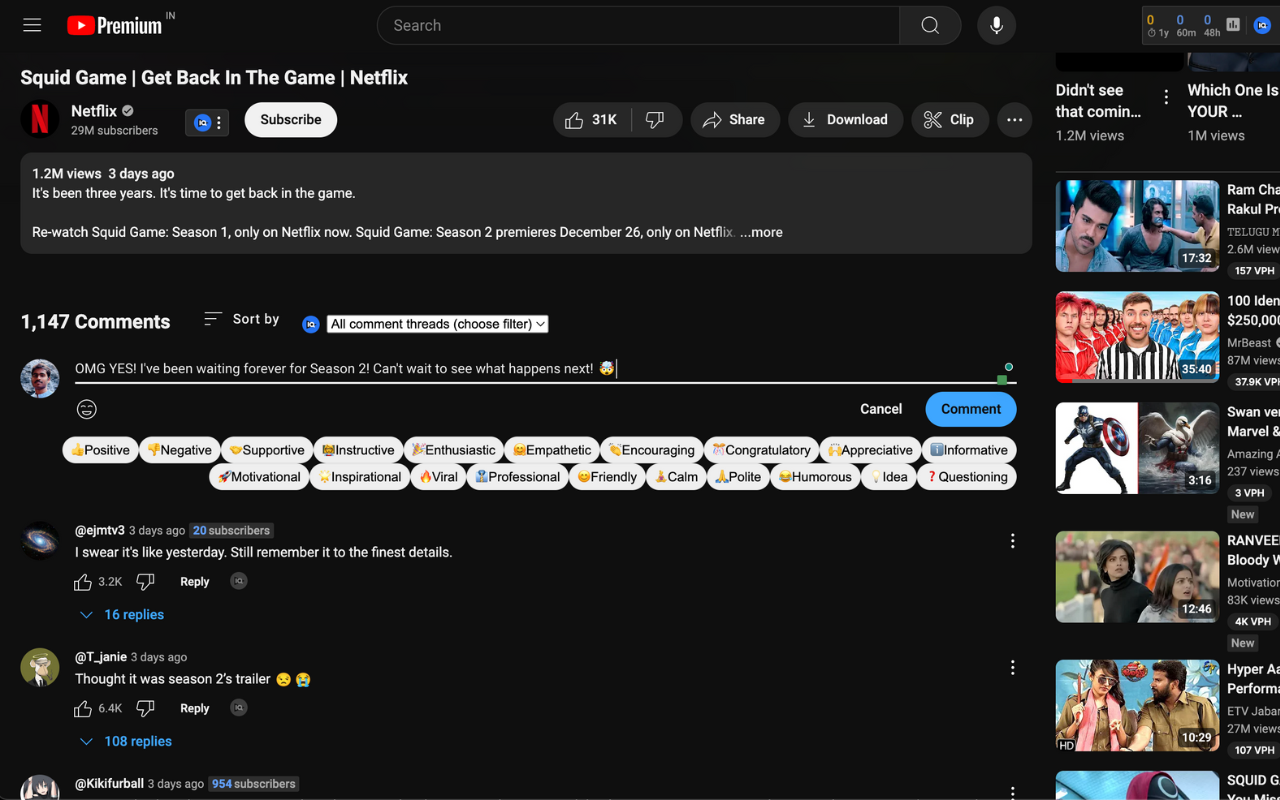Like the comment by @T_janie

[x=83, y=708]
